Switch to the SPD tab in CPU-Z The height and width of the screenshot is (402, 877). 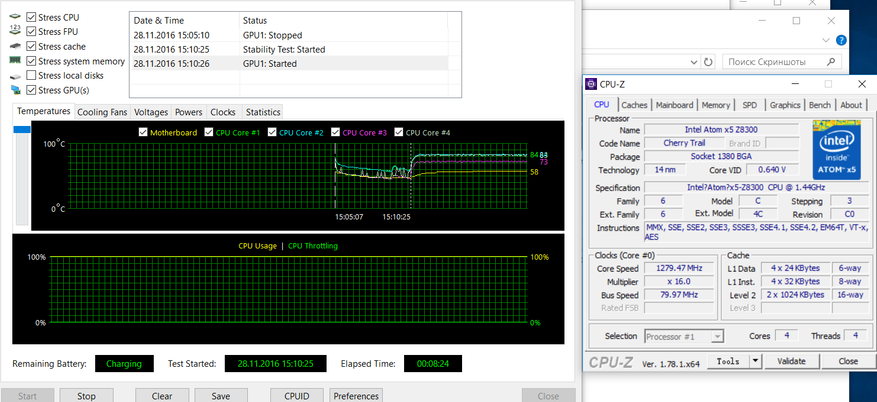click(749, 105)
